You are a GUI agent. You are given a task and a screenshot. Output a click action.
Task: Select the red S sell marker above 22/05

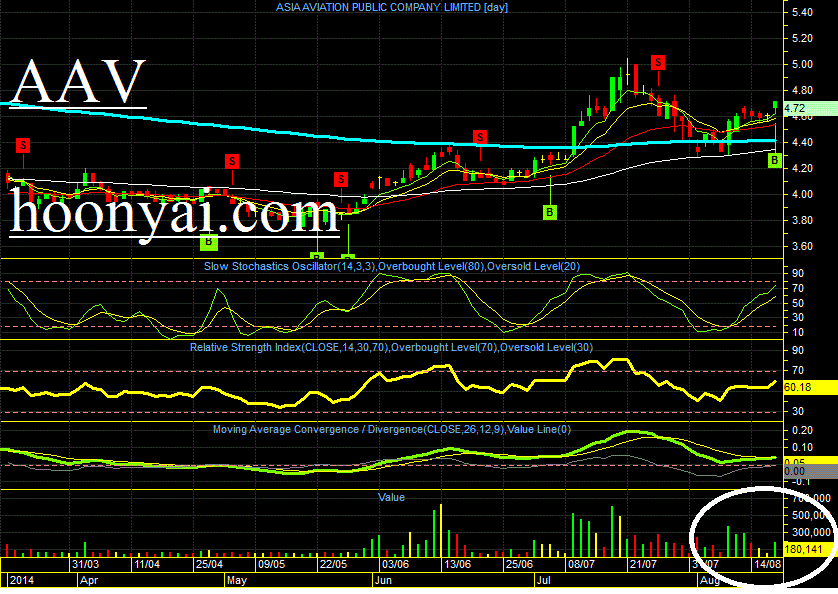pos(341,180)
